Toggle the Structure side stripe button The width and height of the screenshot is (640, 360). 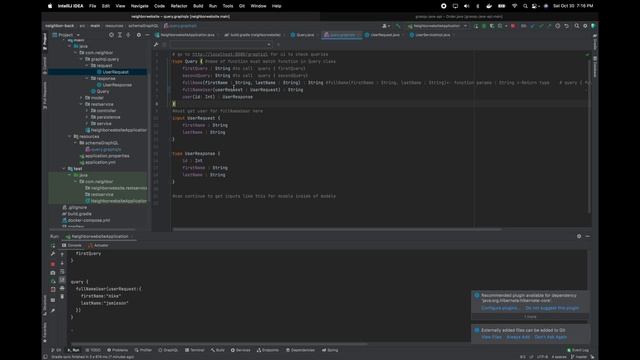click(x=44, y=305)
